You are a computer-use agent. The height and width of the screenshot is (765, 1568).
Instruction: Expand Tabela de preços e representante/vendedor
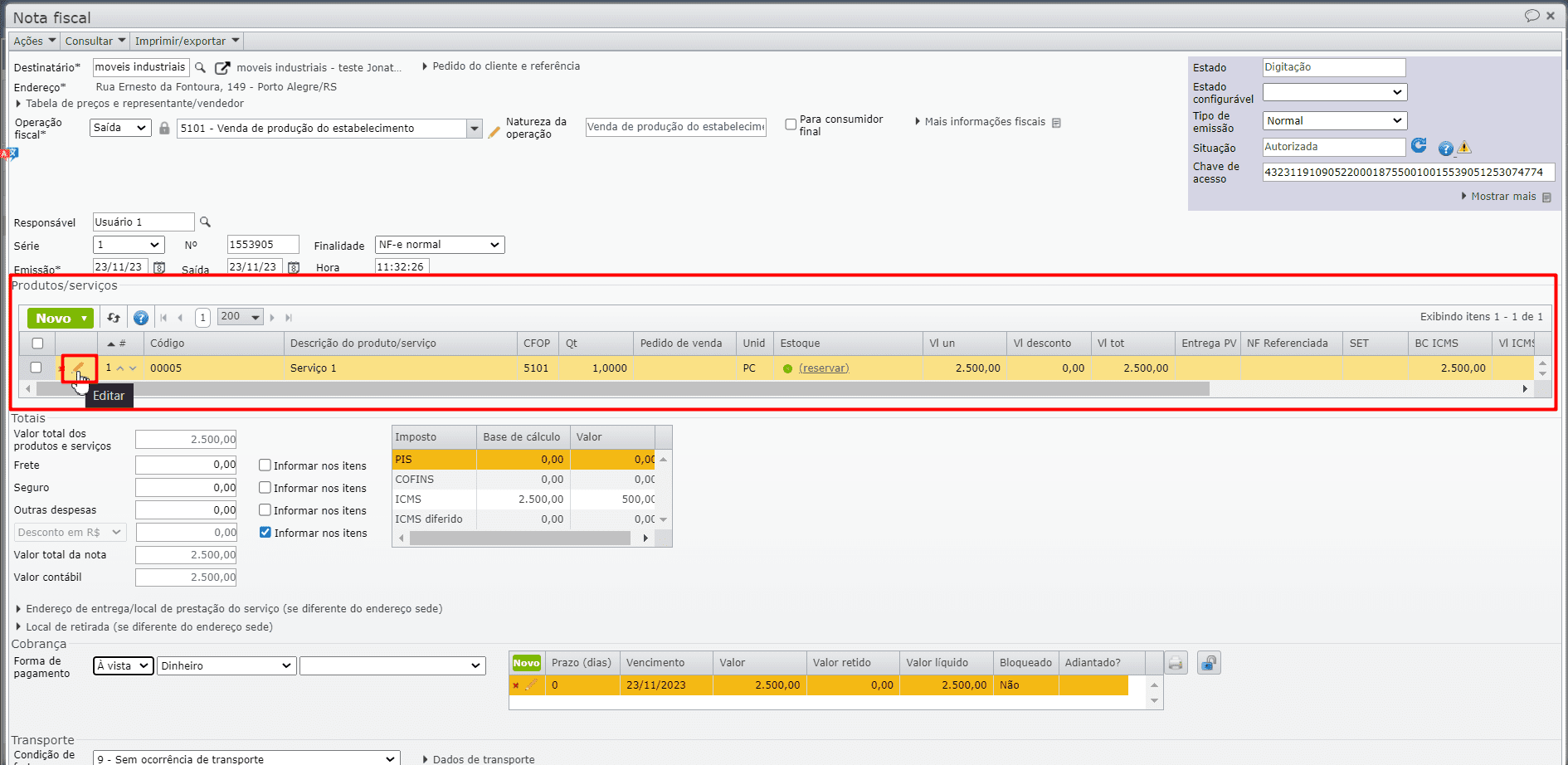coord(130,104)
